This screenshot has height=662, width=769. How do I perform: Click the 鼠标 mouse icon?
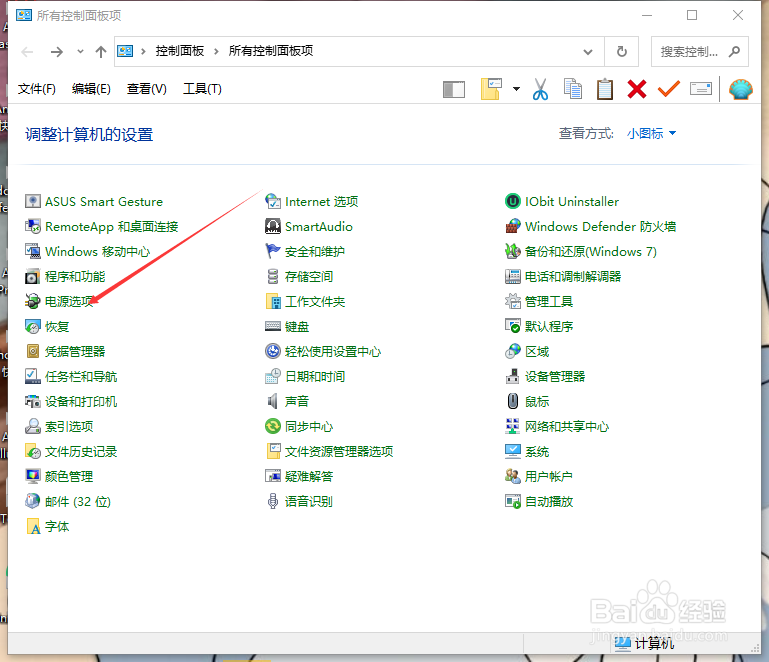point(513,402)
